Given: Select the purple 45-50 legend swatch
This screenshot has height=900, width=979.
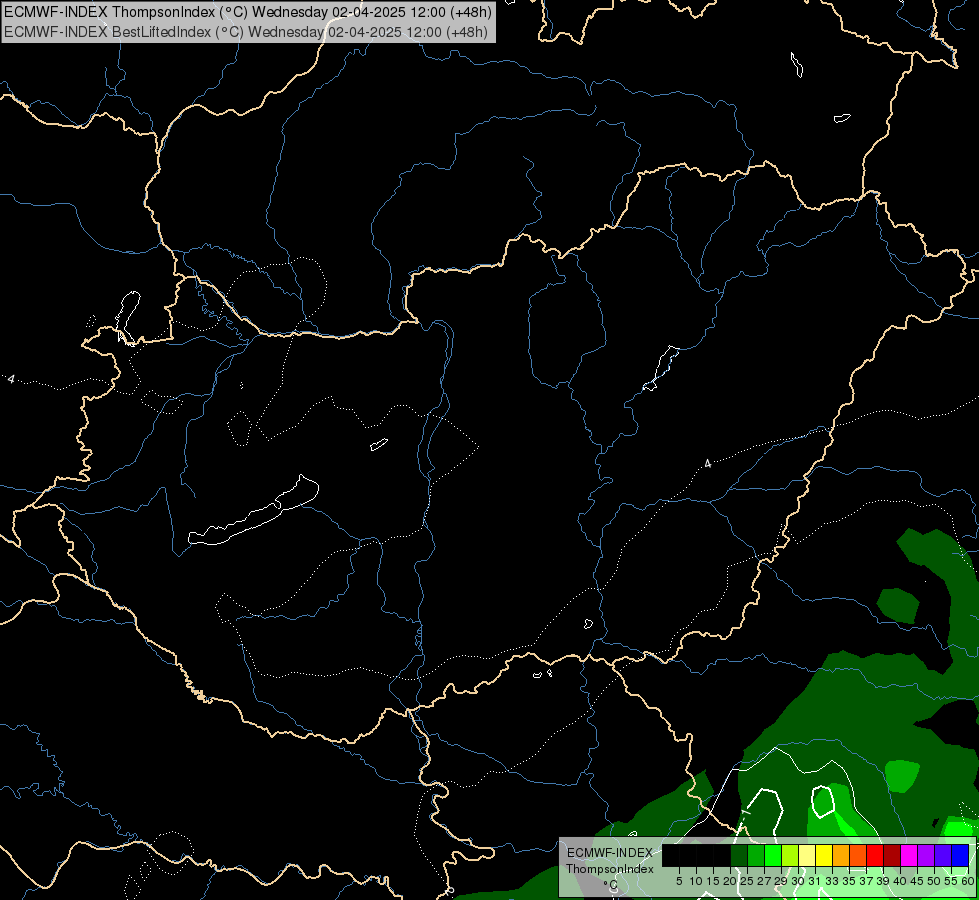Looking at the screenshot, I should (927, 855).
